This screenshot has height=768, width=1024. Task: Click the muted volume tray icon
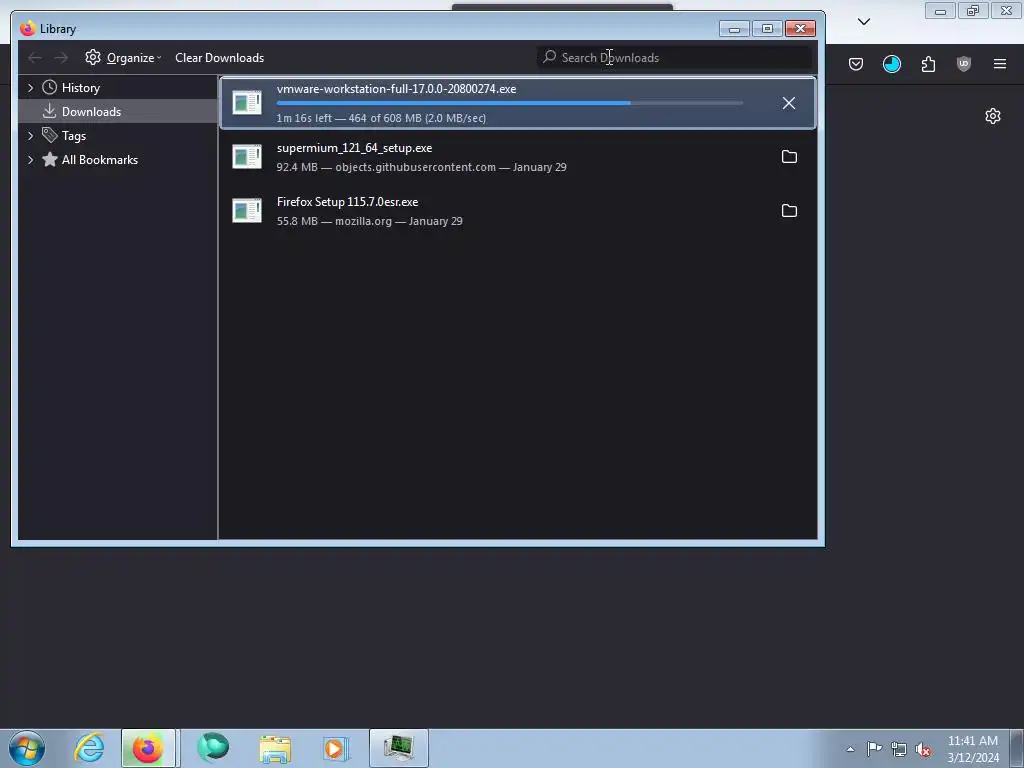pyautogui.click(x=923, y=749)
